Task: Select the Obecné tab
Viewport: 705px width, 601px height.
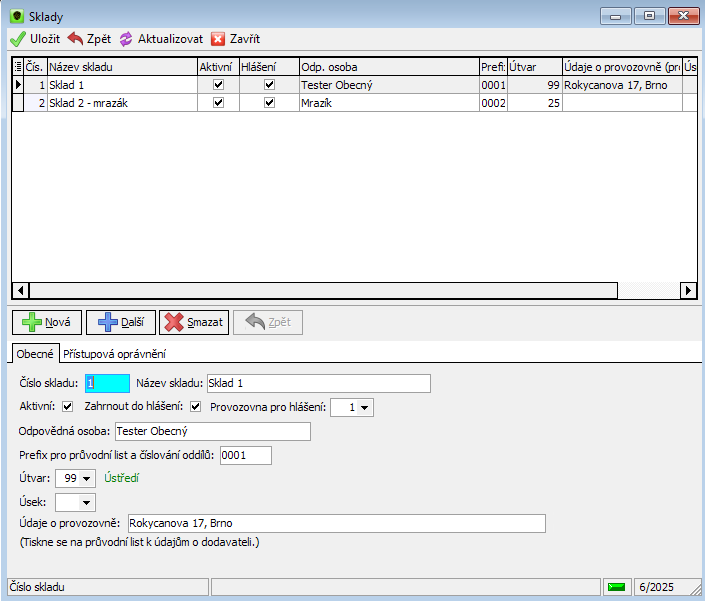Action: [35, 354]
